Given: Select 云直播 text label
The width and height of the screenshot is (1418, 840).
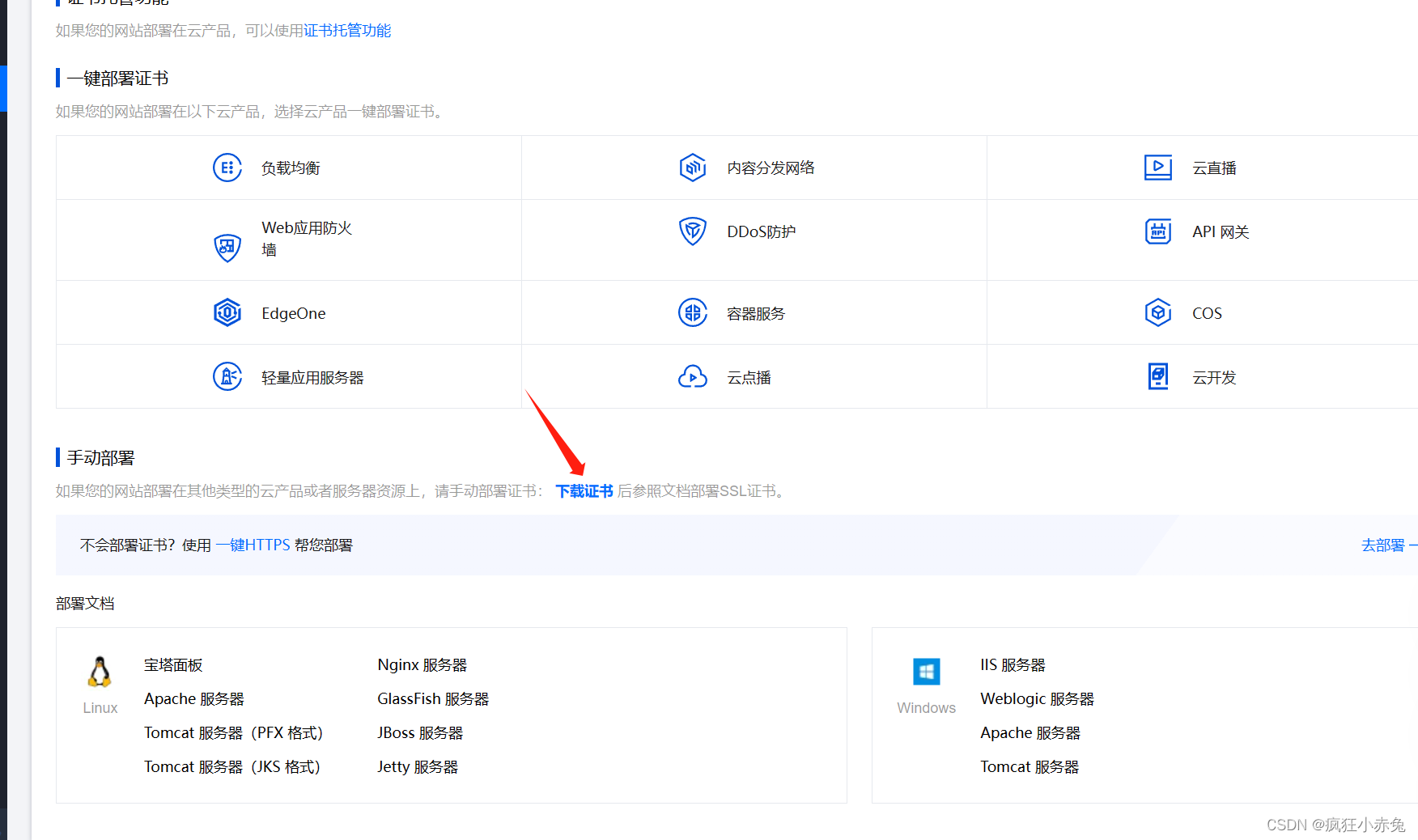Looking at the screenshot, I should pyautogui.click(x=1214, y=168).
